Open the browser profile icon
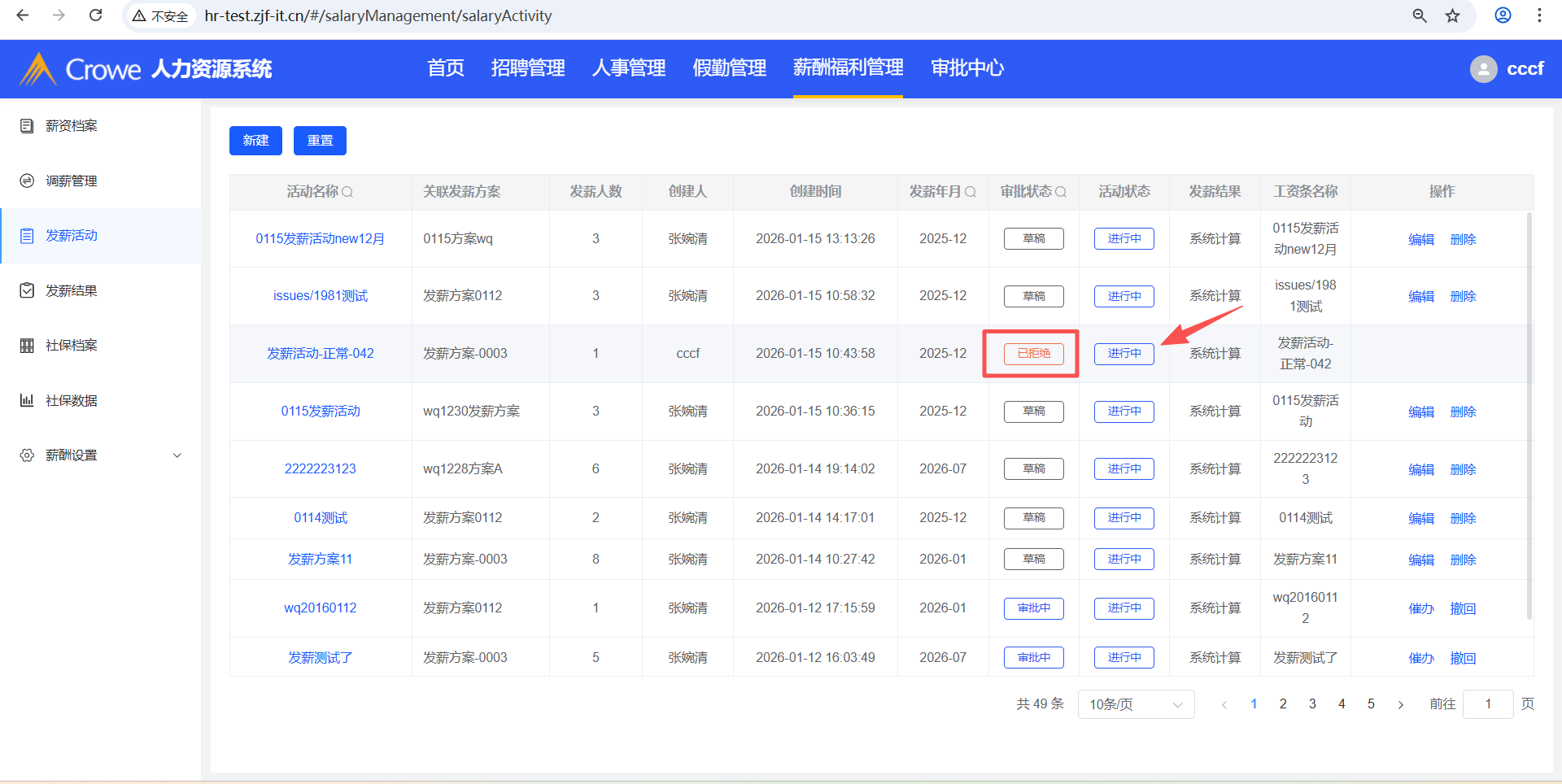The image size is (1562, 784). click(1503, 15)
